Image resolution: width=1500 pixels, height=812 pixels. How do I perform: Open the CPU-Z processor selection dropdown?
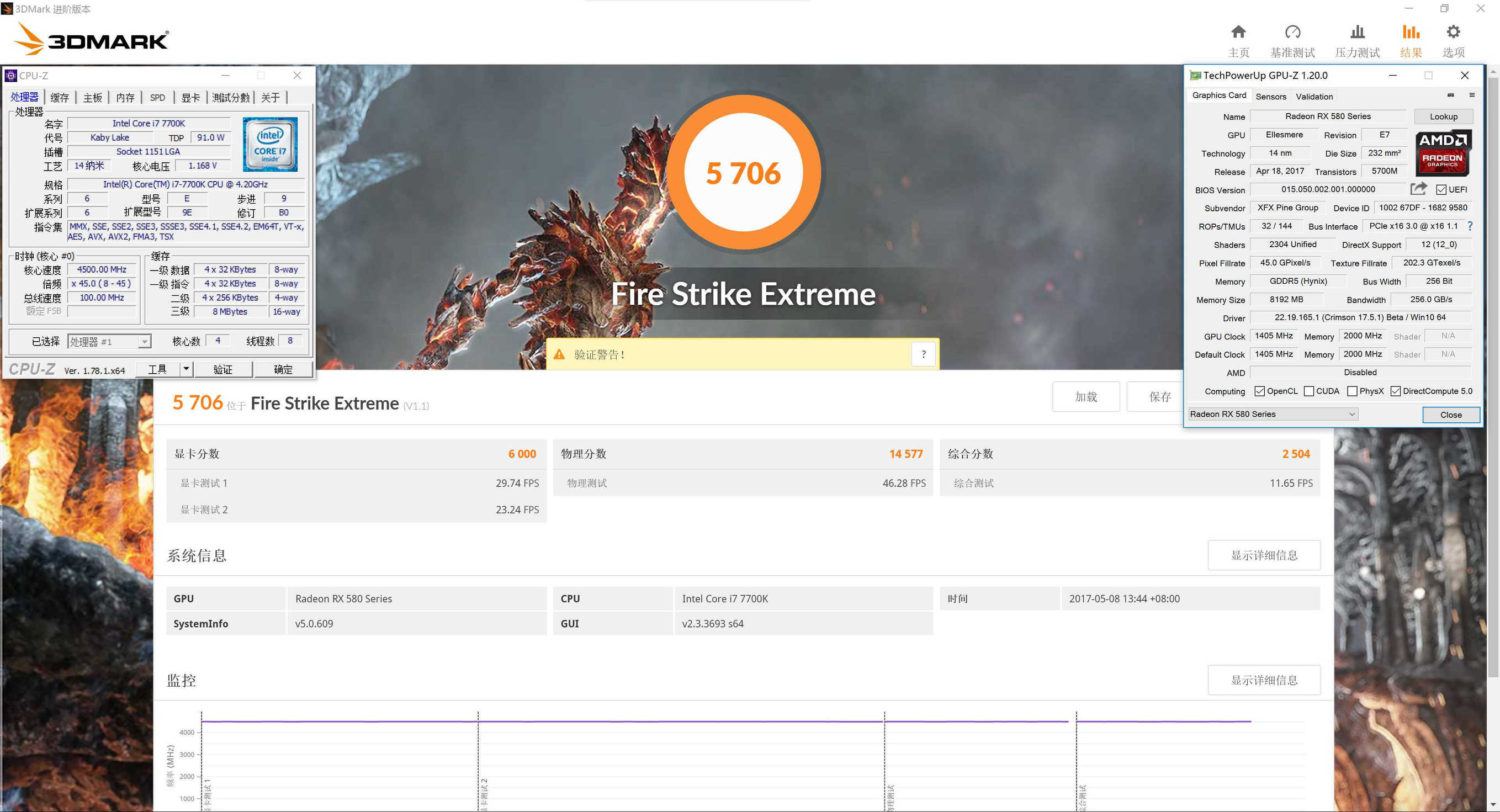click(144, 342)
